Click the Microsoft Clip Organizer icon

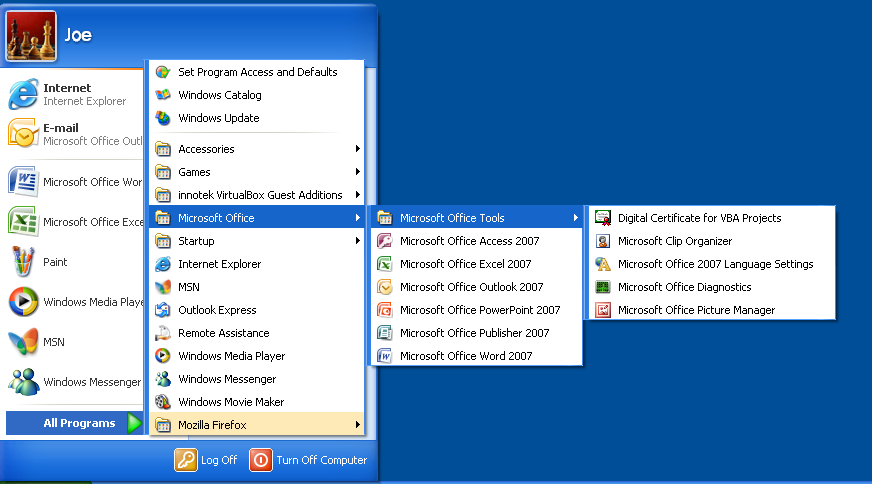click(x=603, y=241)
